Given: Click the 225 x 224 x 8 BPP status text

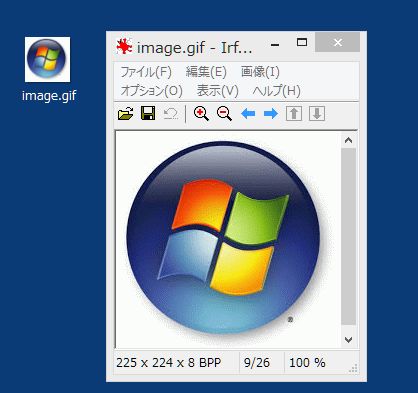Looking at the screenshot, I should click(x=168, y=362).
